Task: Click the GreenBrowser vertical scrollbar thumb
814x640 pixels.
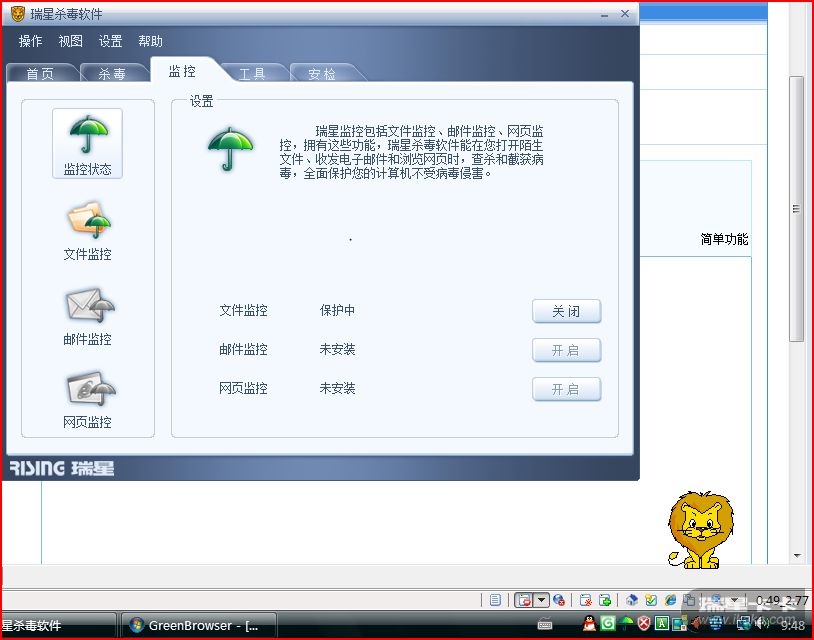Action: pos(796,209)
